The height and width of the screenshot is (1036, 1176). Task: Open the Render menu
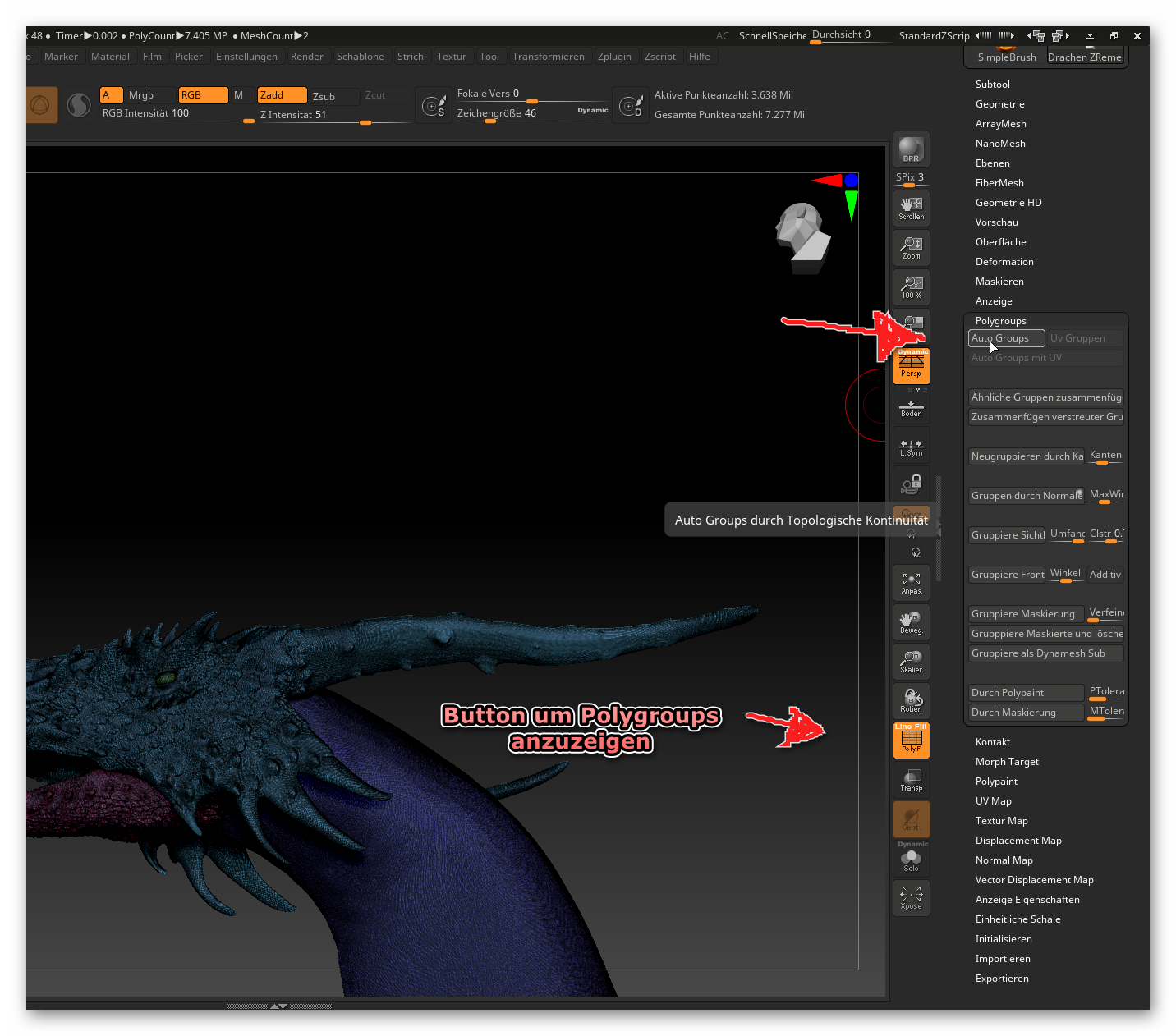pyautogui.click(x=306, y=57)
